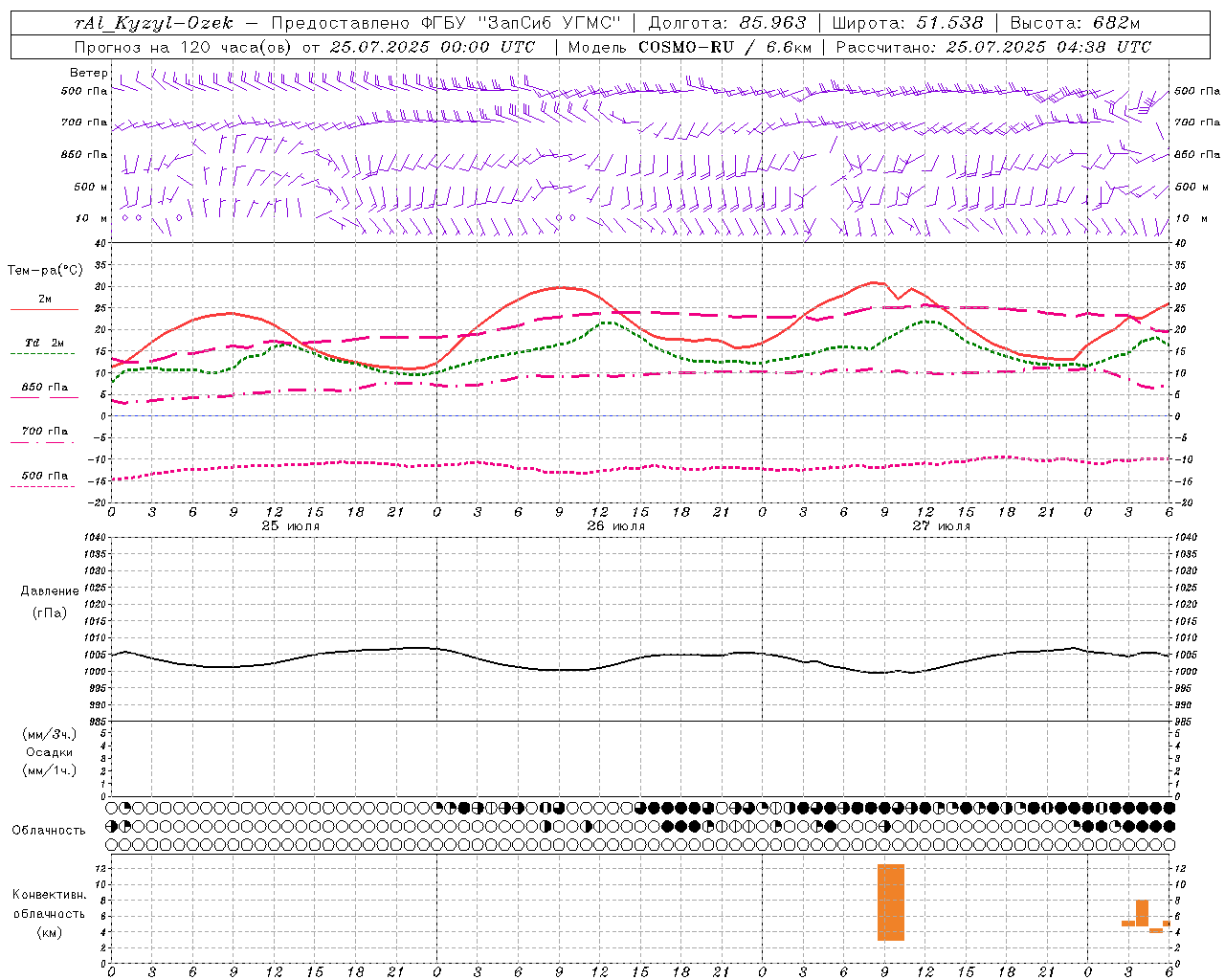Image resolution: width=1225 pixels, height=980 pixels.
Task: Click the '10 м' wind level label on left axis
Action: click(92, 218)
